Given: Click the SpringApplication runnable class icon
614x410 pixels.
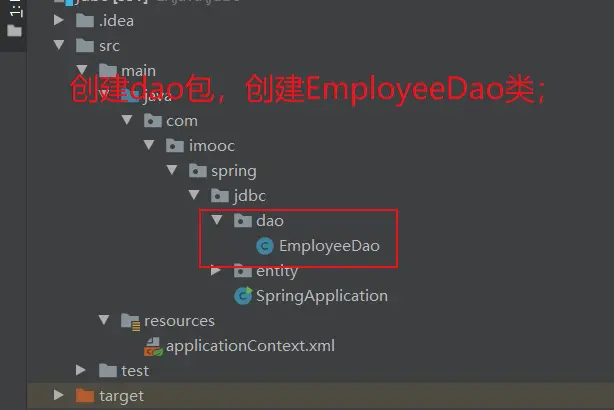Looking at the screenshot, I should (243, 296).
